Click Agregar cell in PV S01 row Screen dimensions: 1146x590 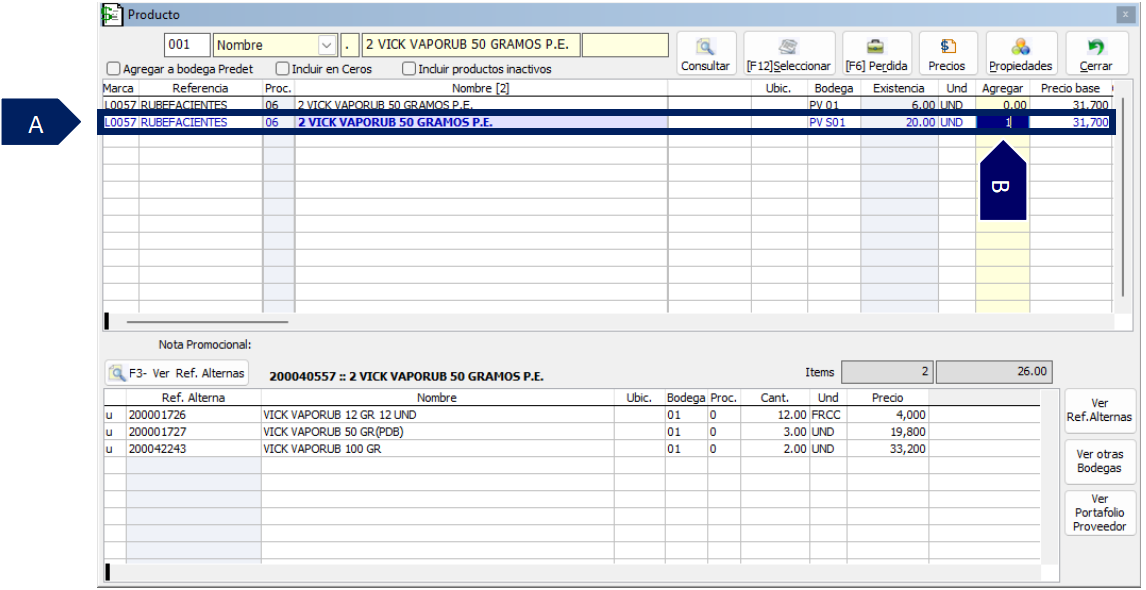coord(1002,123)
